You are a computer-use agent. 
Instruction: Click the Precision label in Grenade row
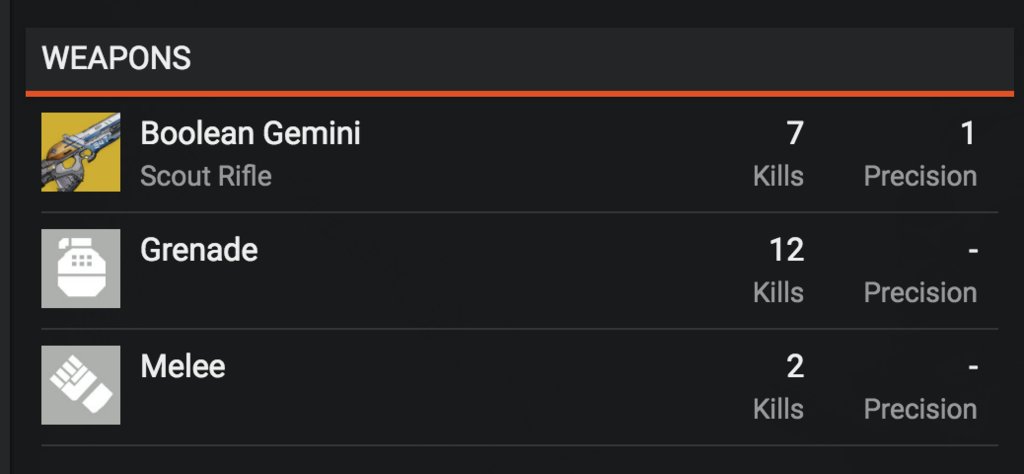[920, 292]
